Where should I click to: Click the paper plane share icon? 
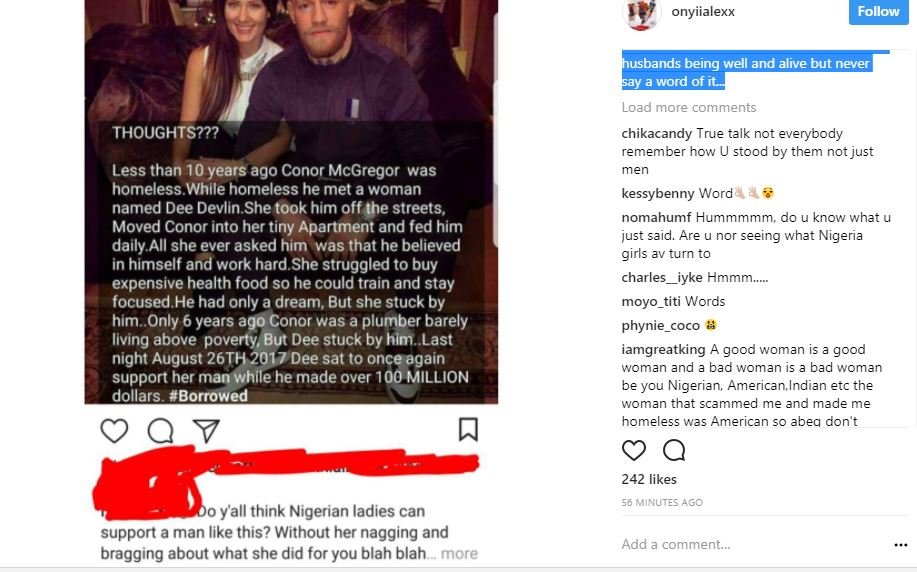coord(206,430)
